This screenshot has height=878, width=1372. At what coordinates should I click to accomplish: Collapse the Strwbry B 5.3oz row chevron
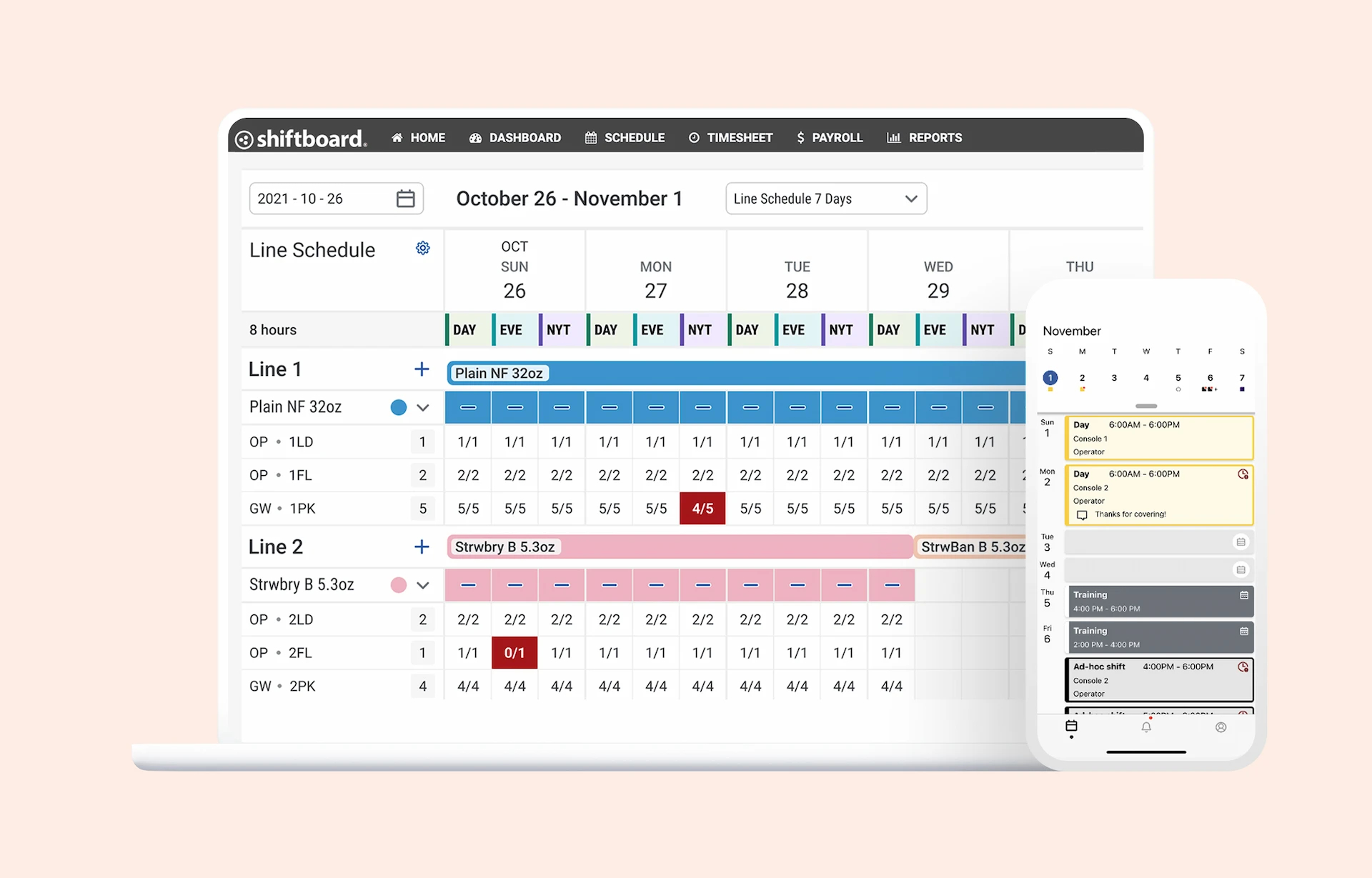[x=423, y=585]
